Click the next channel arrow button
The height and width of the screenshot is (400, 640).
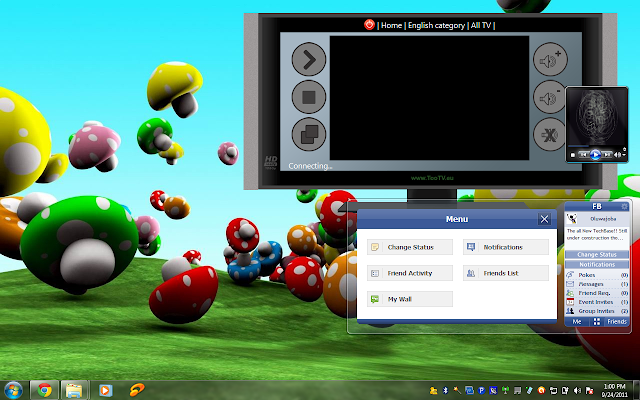point(309,59)
